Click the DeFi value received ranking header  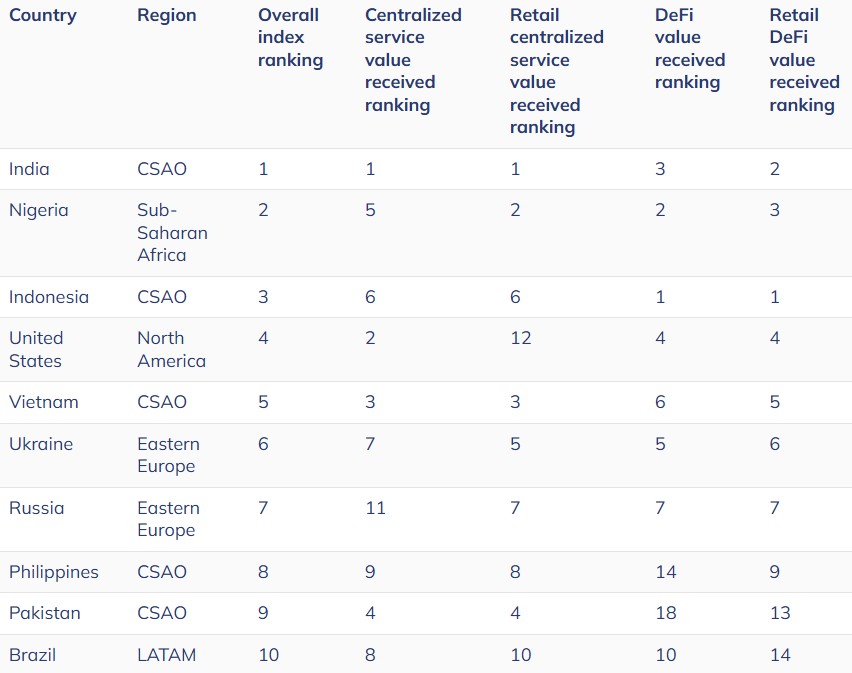pos(690,49)
